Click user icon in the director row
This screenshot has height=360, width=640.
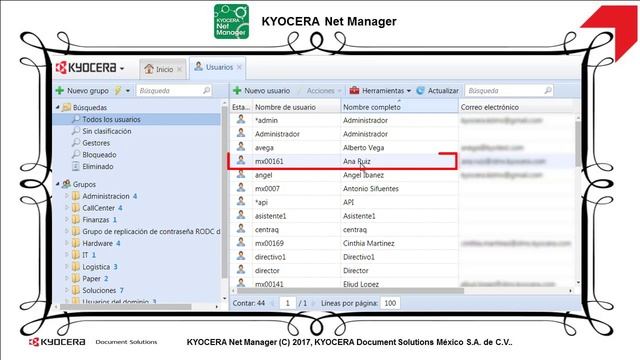[241, 269]
